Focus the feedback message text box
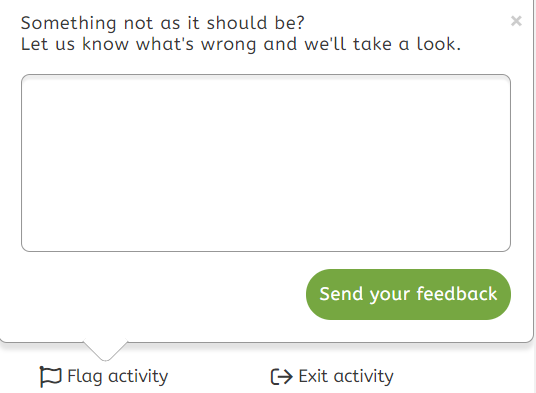 pos(266,163)
